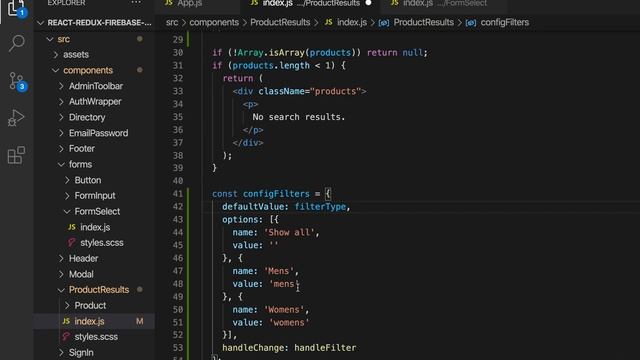Open the Search view icon

[16, 43]
